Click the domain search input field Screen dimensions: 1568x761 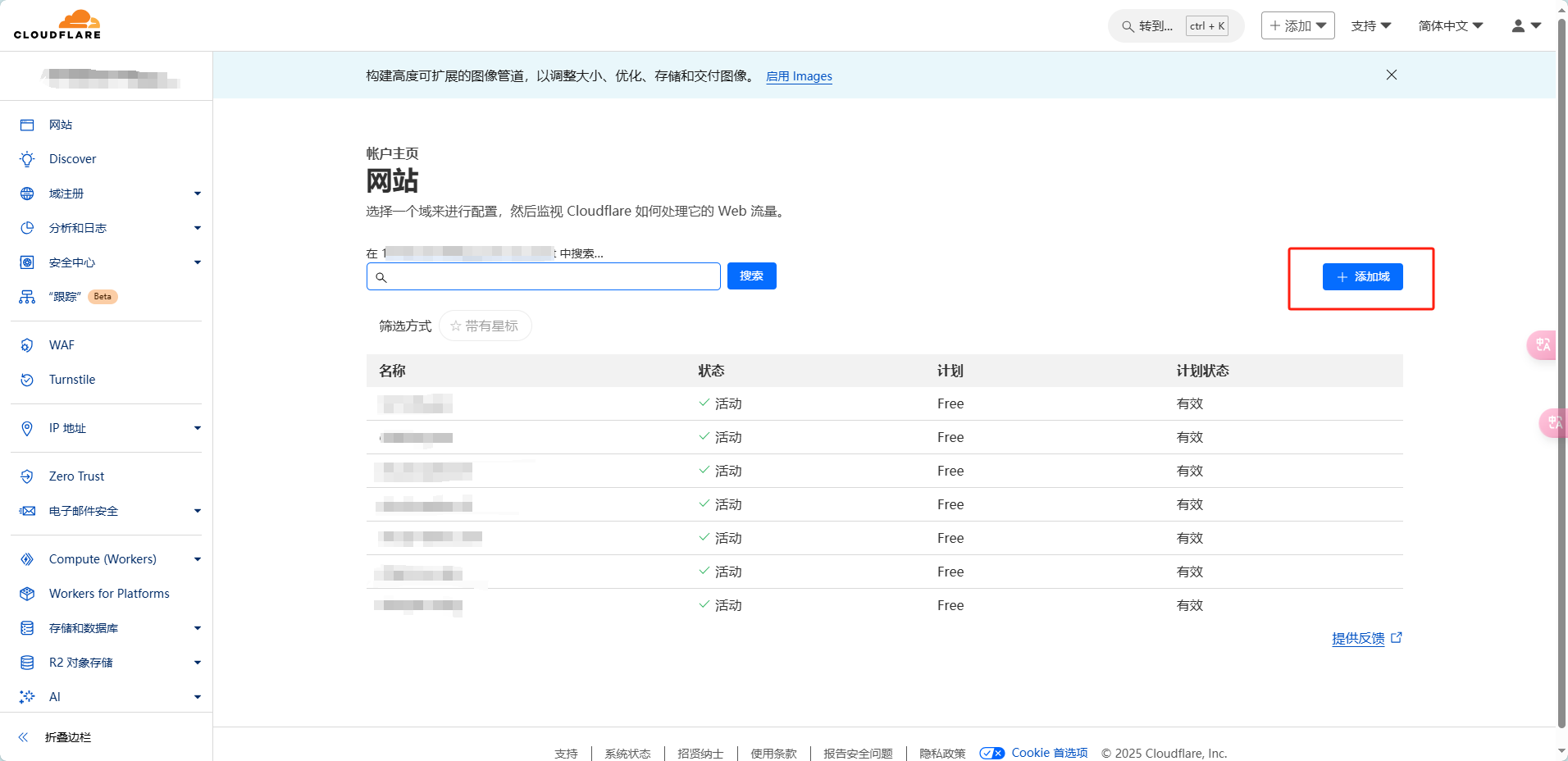pos(544,276)
